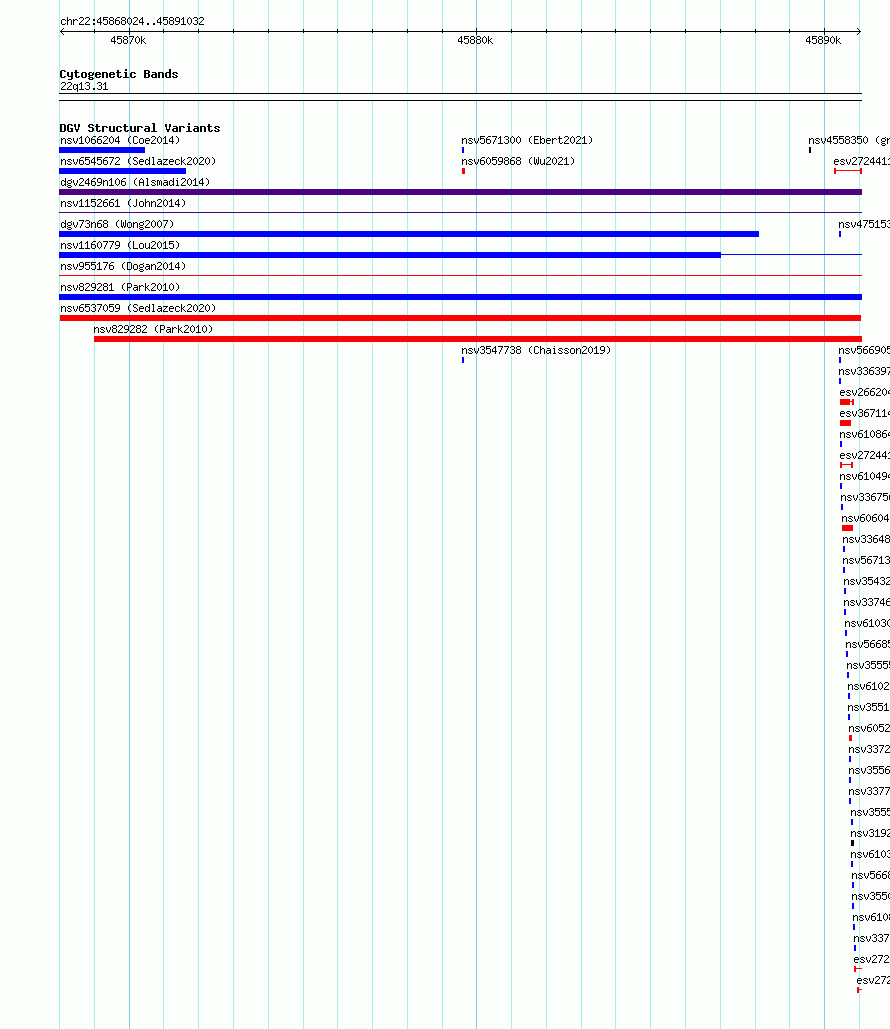This screenshot has width=890, height=1029.
Task: Click the chr22:45868024..45891032 region label
Action: pos(132,21)
